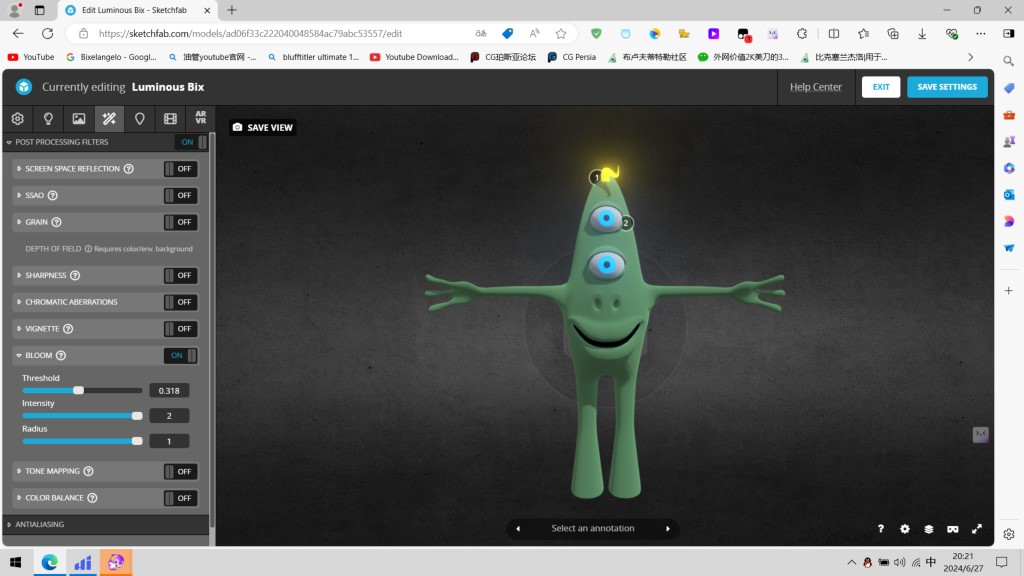
Task: Open the Lighting bulb tab
Action: click(x=48, y=119)
